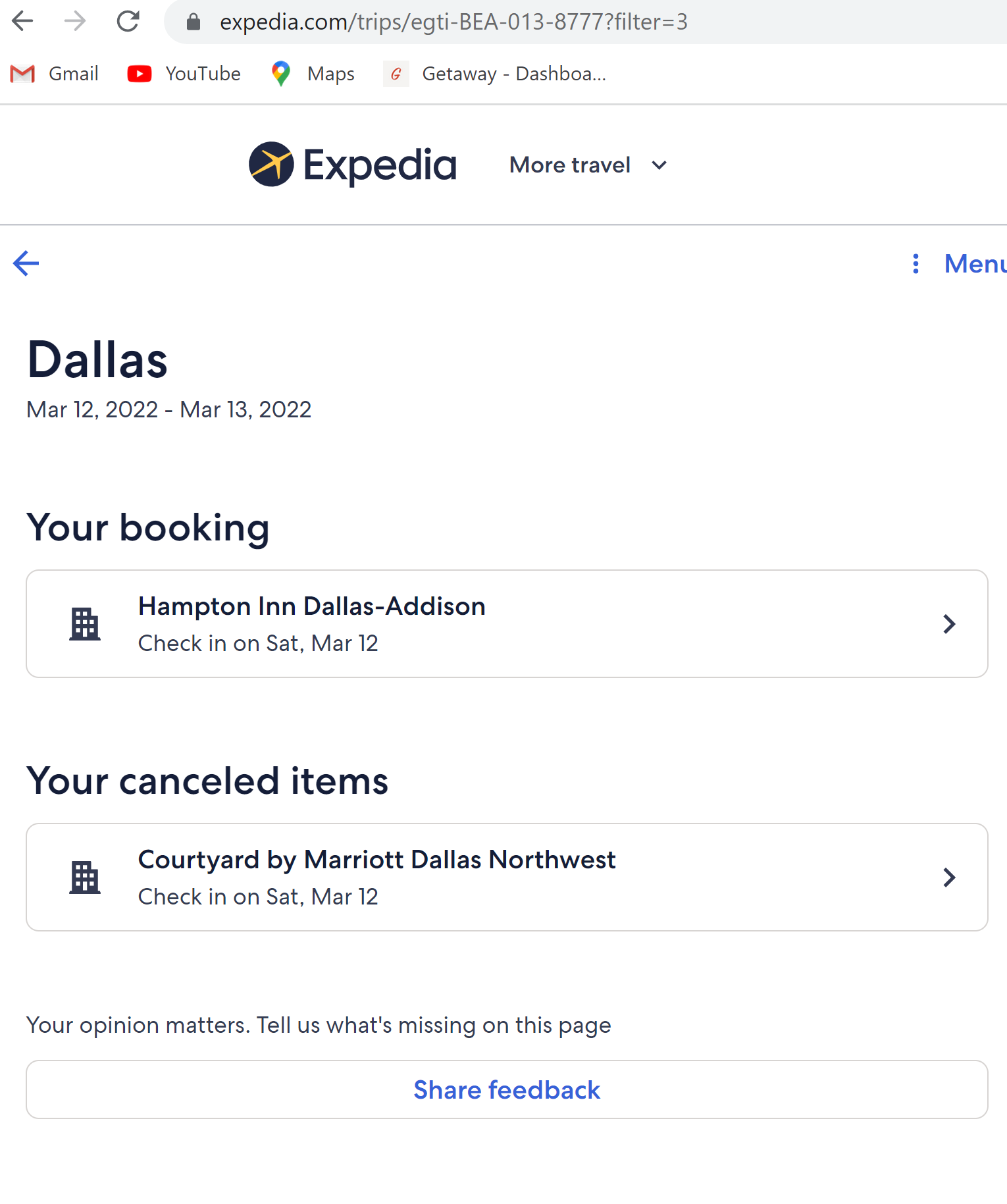
Task: Click the three-dot Menu icon
Action: [916, 263]
